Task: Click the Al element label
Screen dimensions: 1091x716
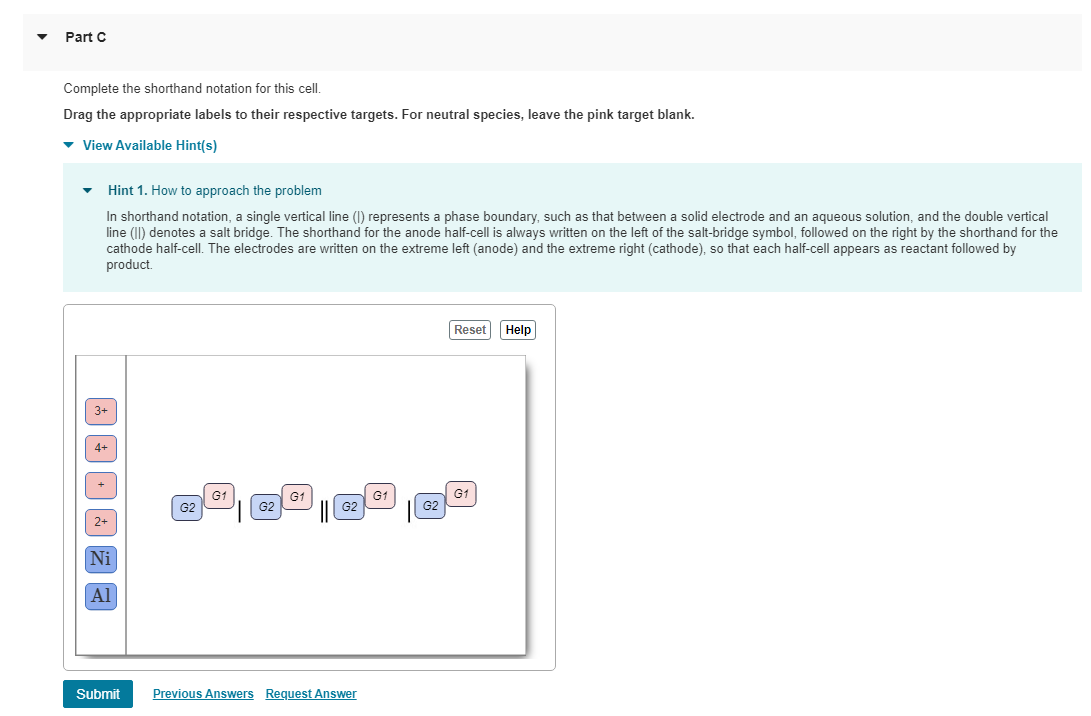Action: 100,596
